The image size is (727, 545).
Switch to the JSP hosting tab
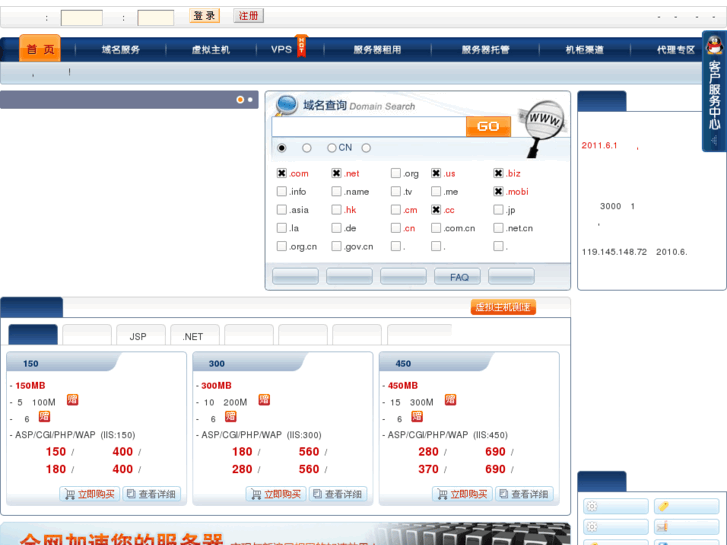[x=140, y=335]
